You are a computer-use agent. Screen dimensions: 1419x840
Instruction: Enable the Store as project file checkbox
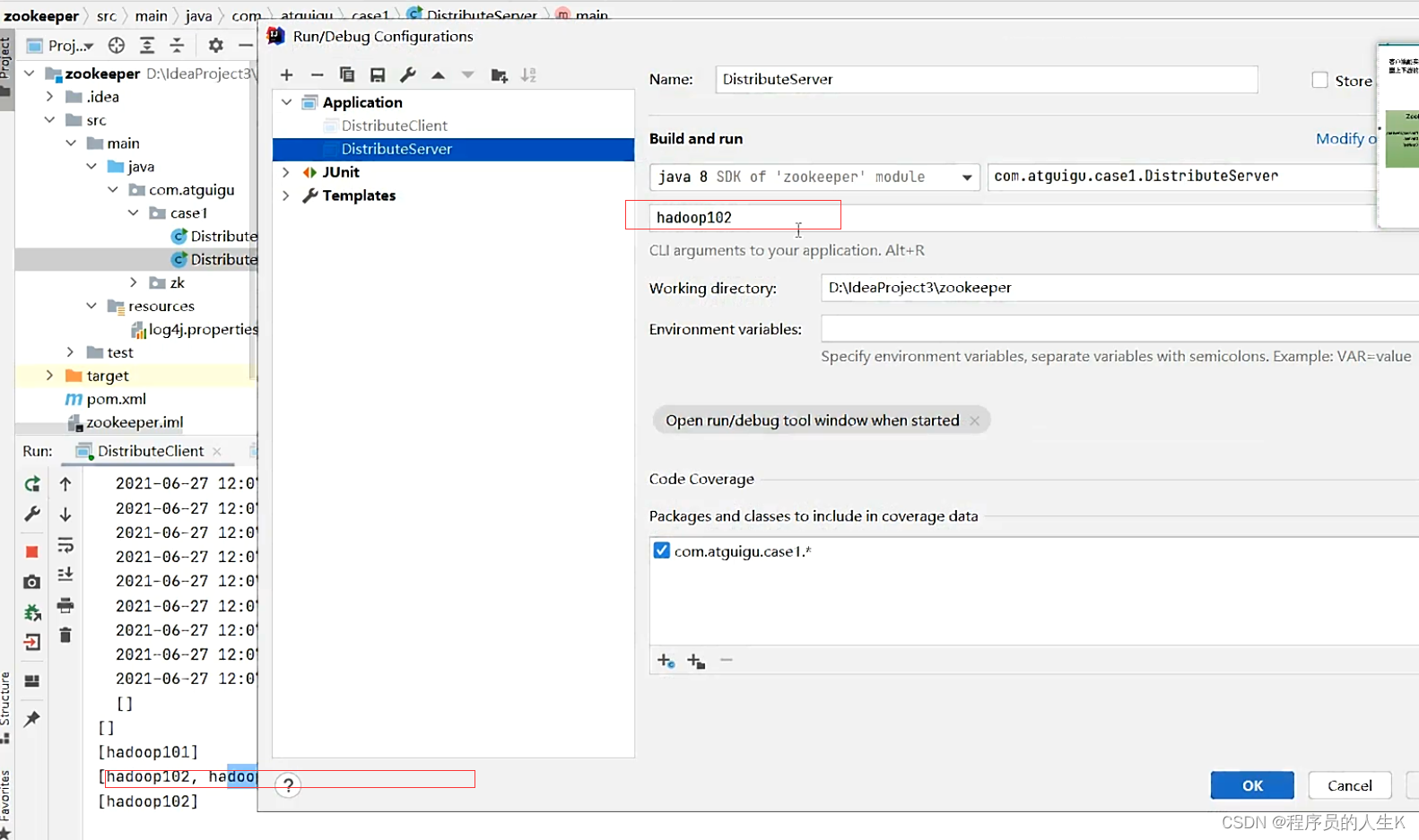(x=1319, y=81)
